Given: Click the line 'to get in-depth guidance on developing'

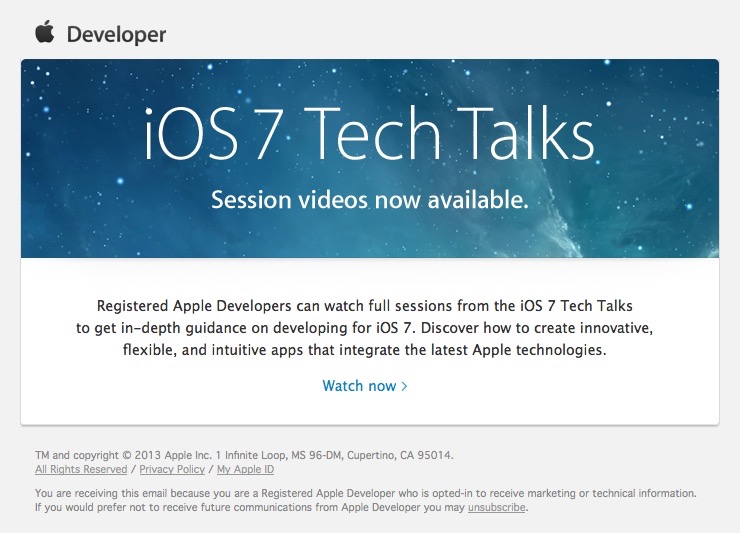Looking at the screenshot, I should [364, 328].
